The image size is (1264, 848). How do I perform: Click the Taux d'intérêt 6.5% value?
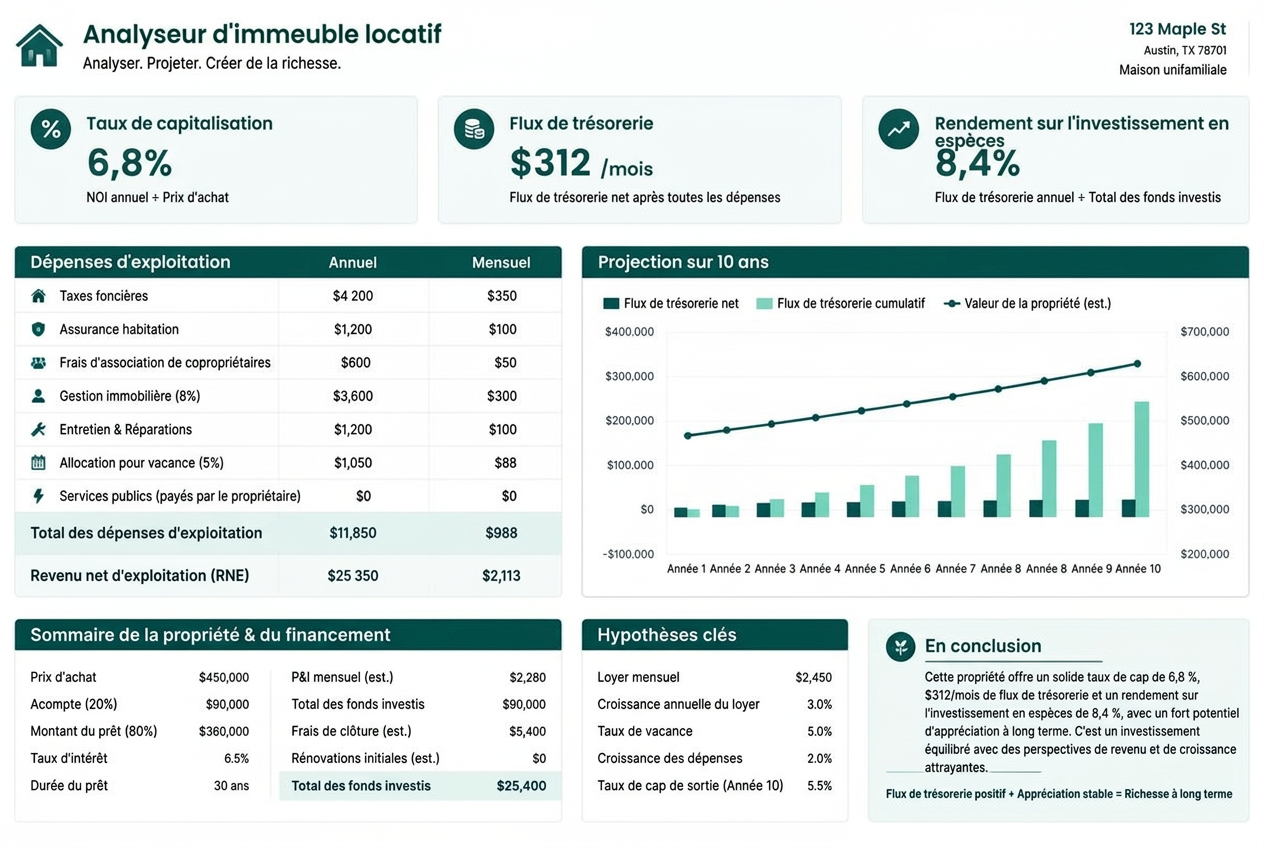(x=237, y=758)
